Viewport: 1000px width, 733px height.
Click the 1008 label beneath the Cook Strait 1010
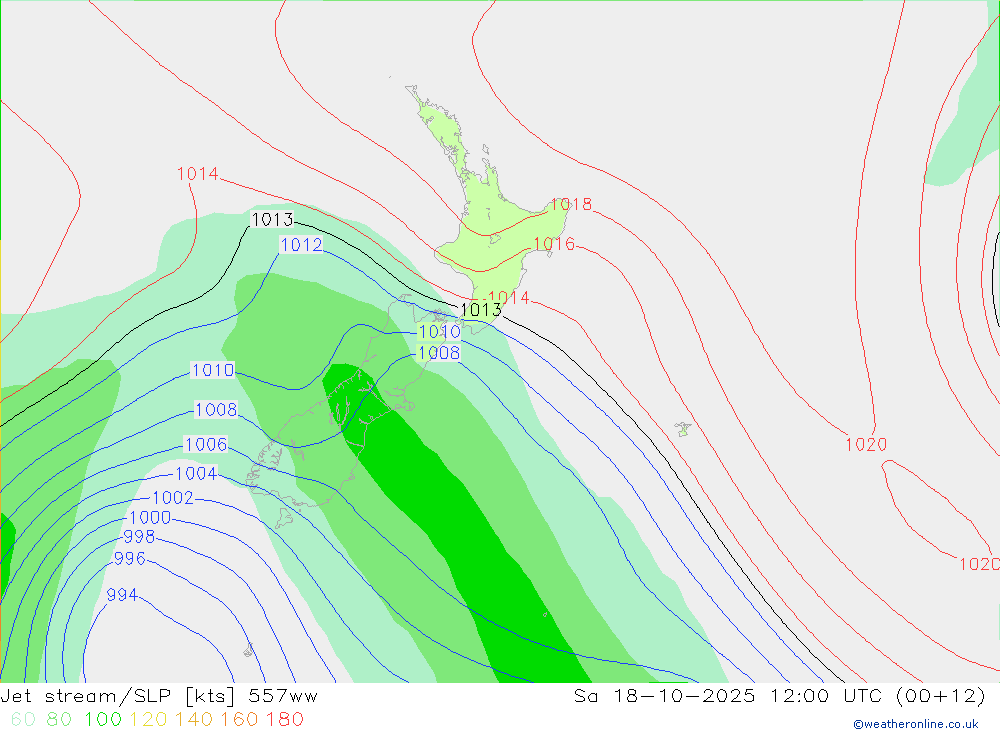tap(438, 353)
